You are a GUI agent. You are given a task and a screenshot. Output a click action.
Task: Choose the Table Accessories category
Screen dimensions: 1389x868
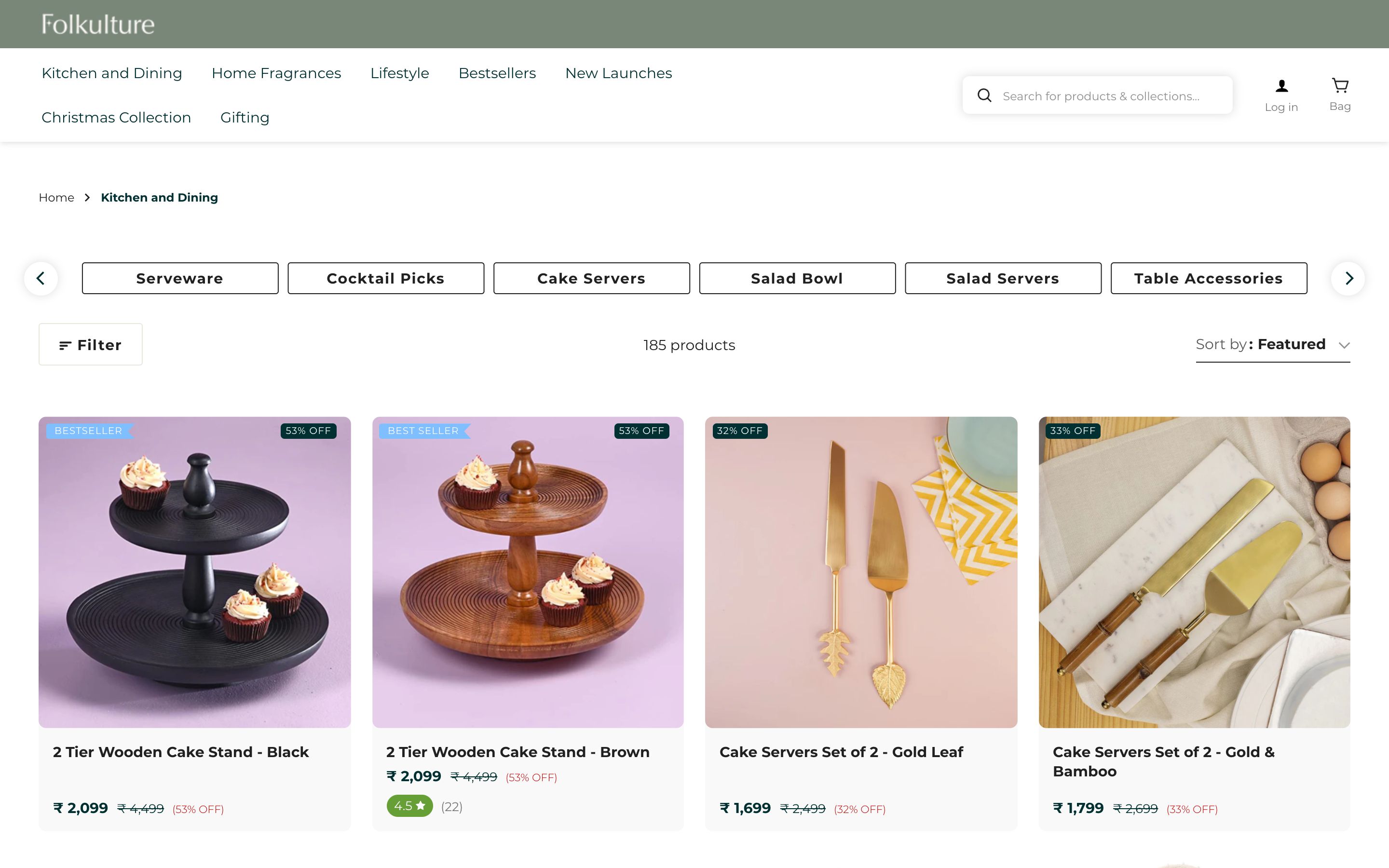point(1208,278)
